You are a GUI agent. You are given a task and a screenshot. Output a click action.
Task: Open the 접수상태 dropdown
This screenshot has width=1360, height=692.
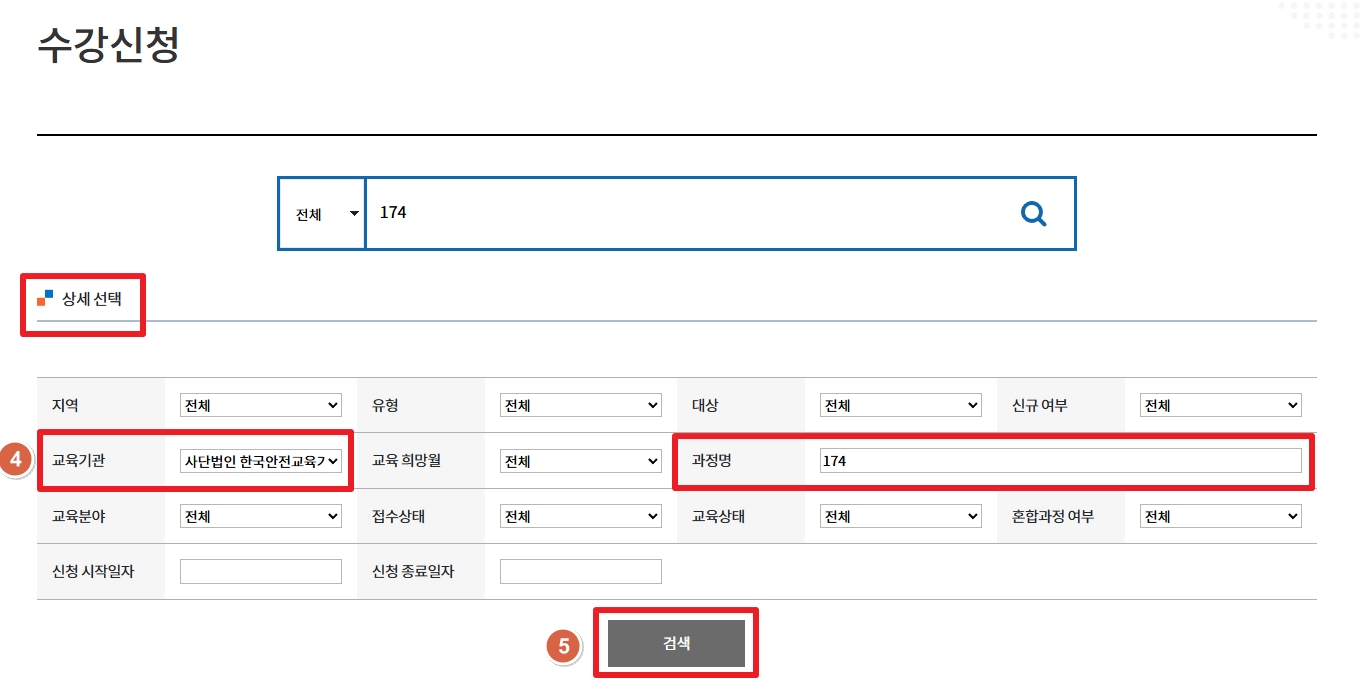(x=580, y=516)
